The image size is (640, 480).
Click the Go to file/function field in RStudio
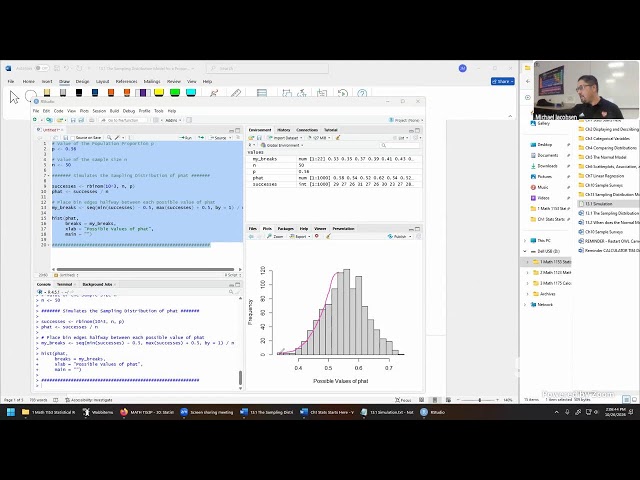124,120
